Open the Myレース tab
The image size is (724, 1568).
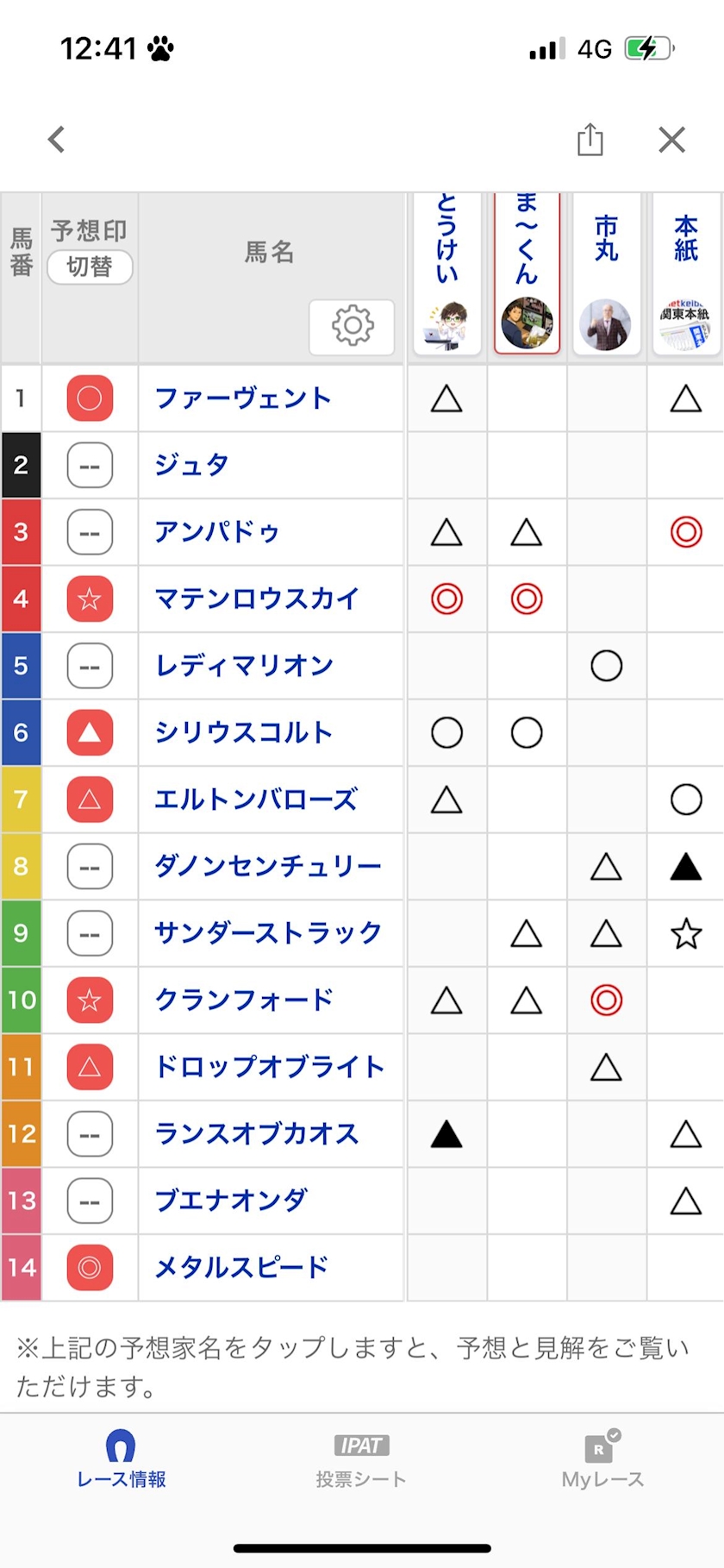pyautogui.click(x=602, y=1459)
